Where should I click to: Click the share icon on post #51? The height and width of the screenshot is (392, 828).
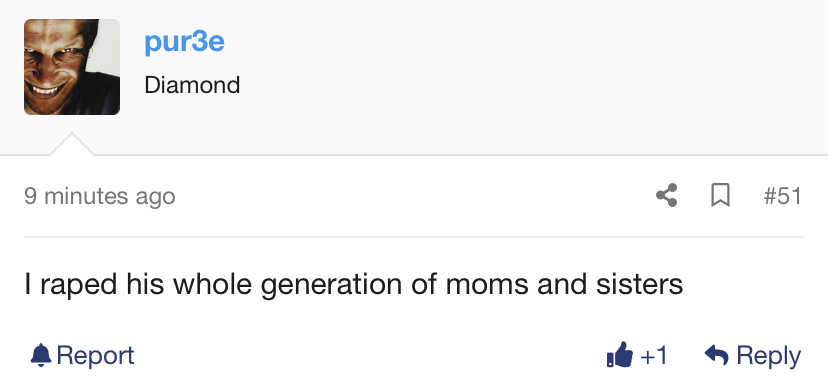coord(666,195)
